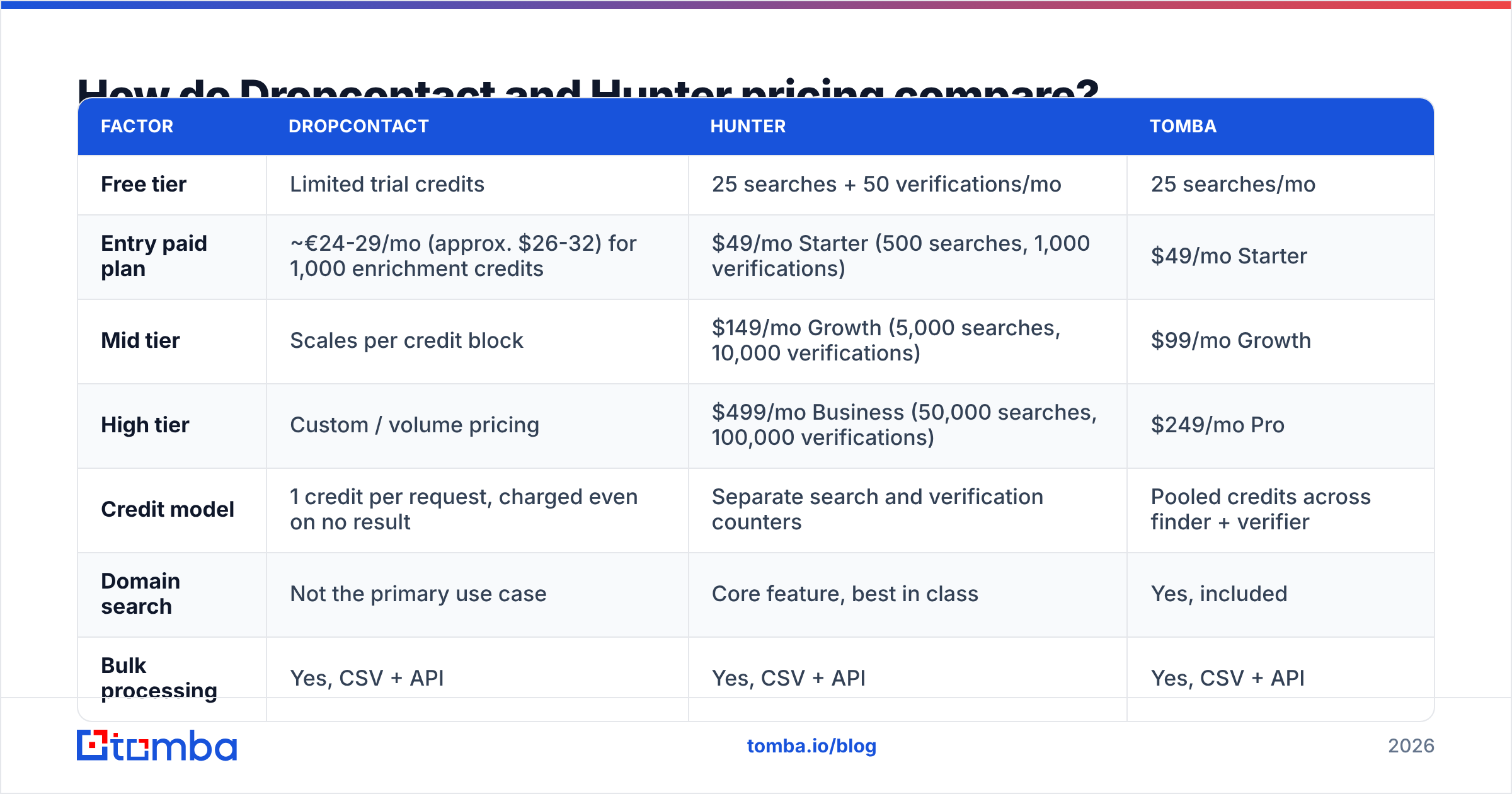
Task: Select the 'Free tier' row label
Action: 144,184
